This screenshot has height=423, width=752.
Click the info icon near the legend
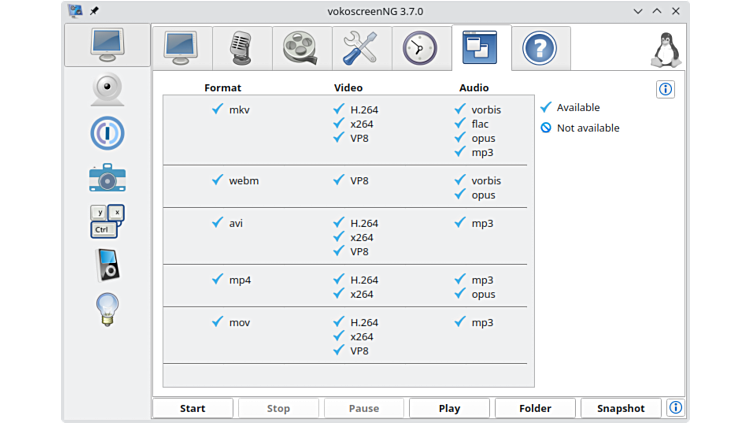pos(666,89)
